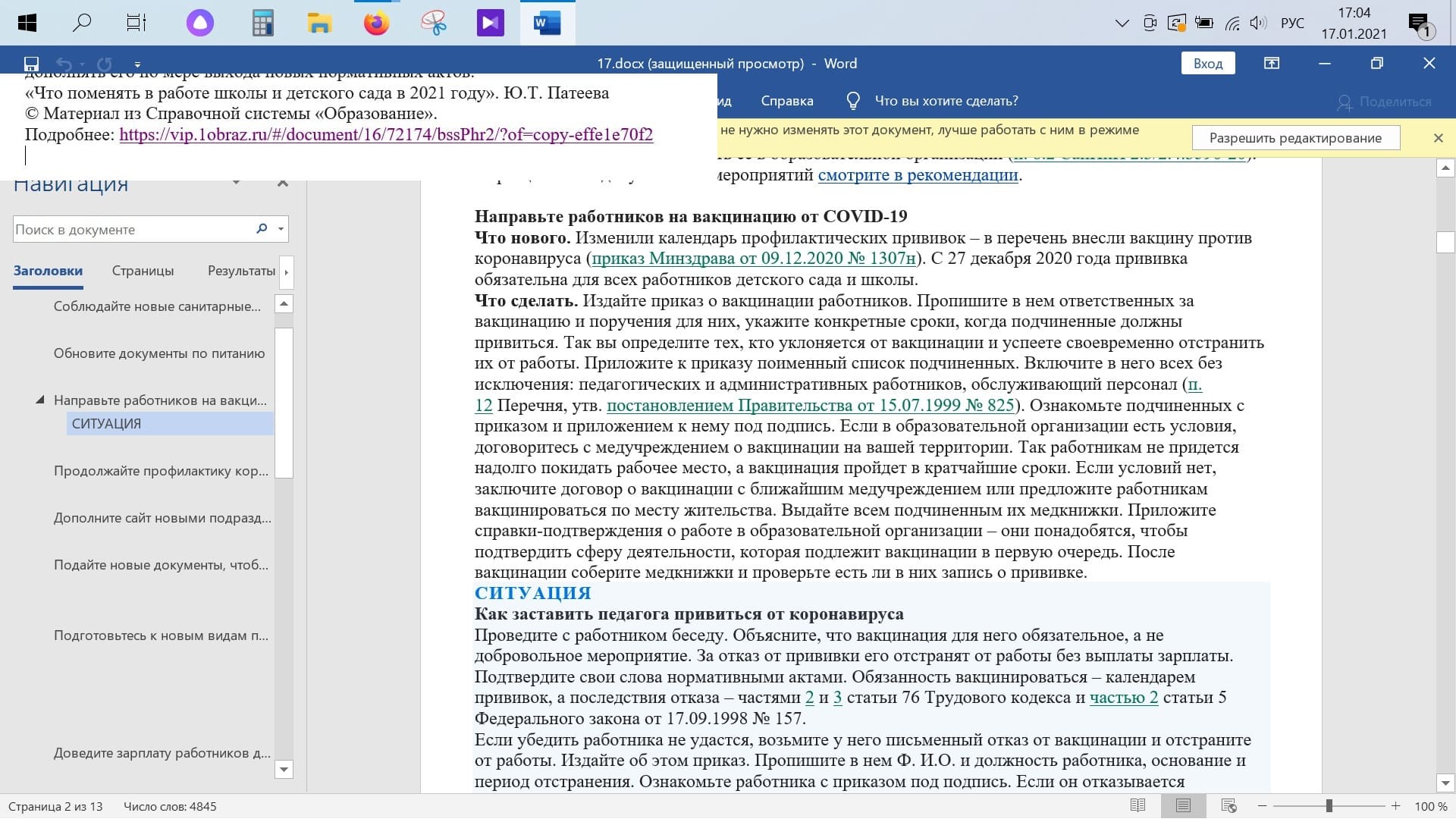This screenshot has width=1456, height=819.
Task: Click the Undo arrow in the quick access toolbar
Action: click(x=64, y=64)
